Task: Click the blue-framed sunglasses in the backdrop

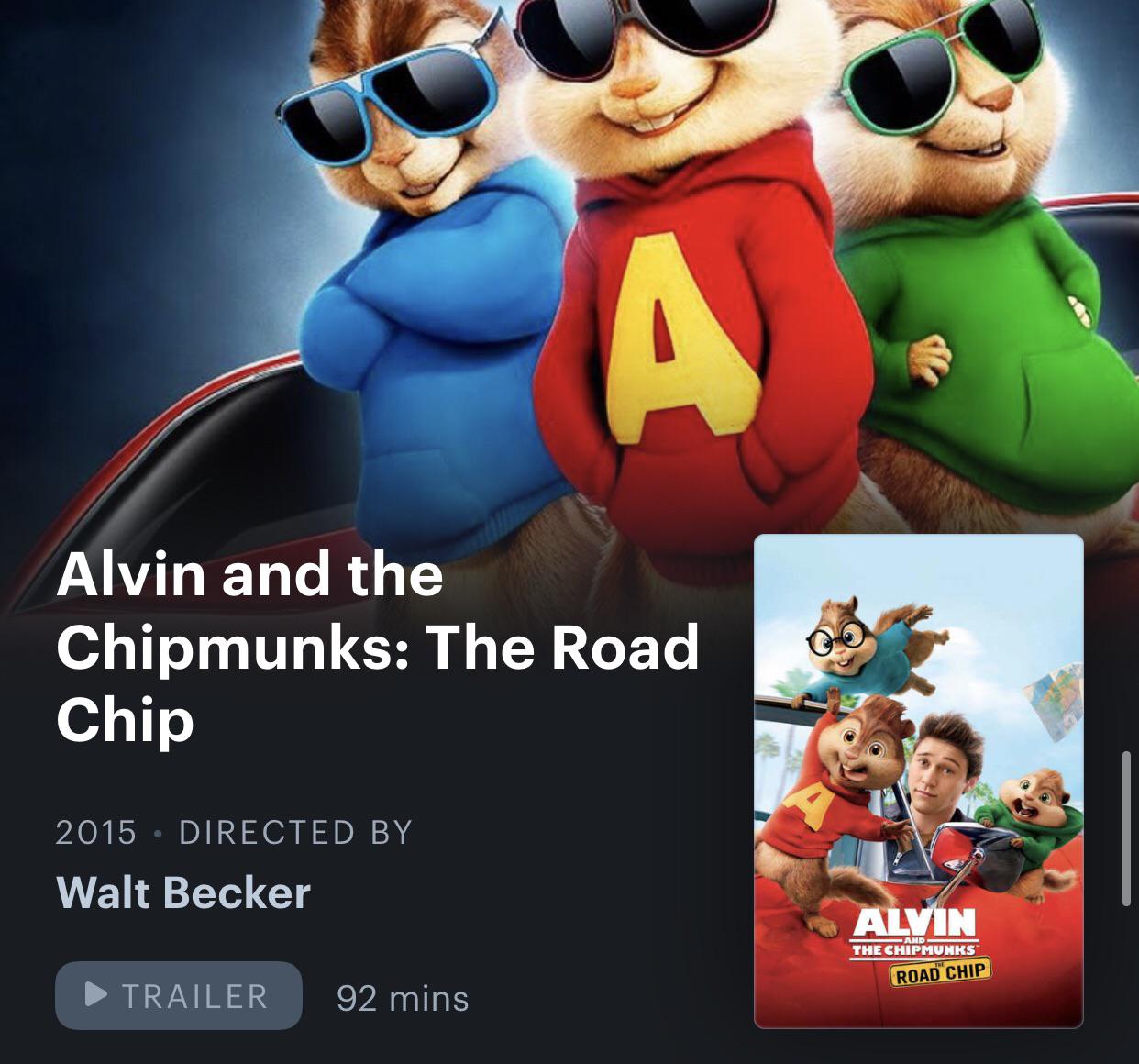Action: 390,99
